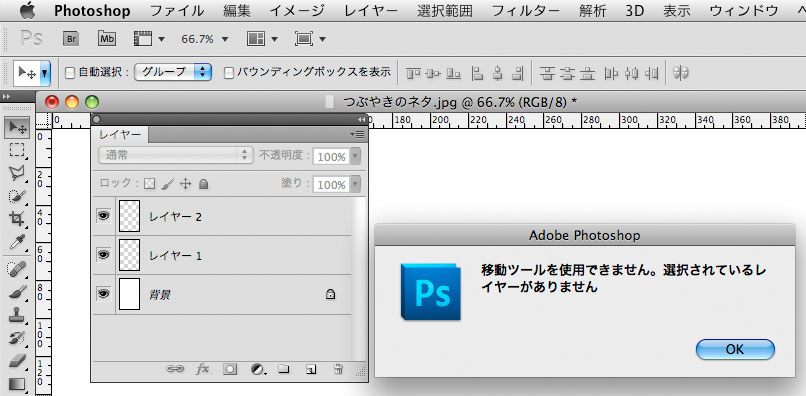Open レイヤー menu in menu bar
Viewport: 806px width, 396px height.
[x=371, y=10]
